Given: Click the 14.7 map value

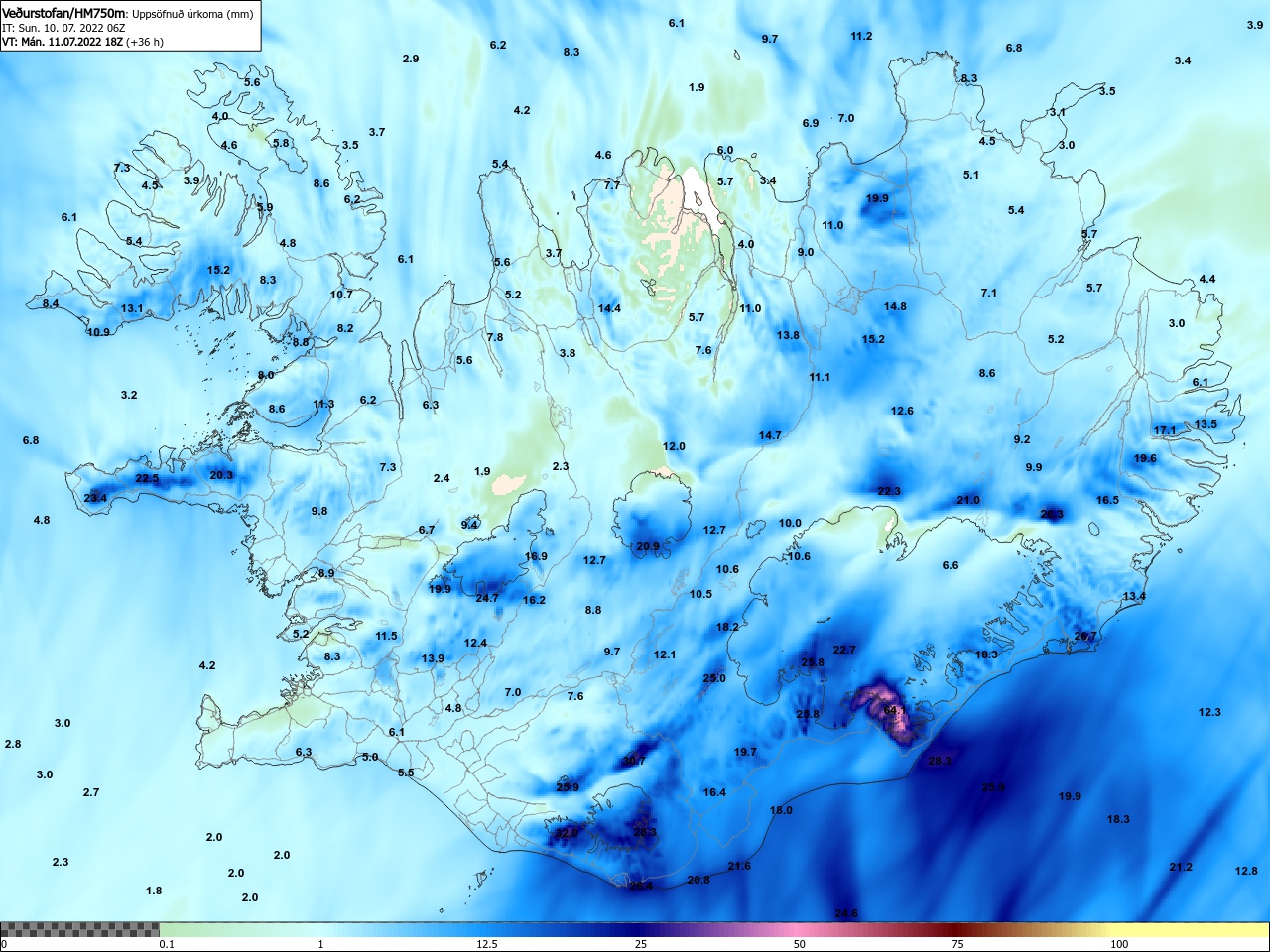Looking at the screenshot, I should tap(770, 435).
